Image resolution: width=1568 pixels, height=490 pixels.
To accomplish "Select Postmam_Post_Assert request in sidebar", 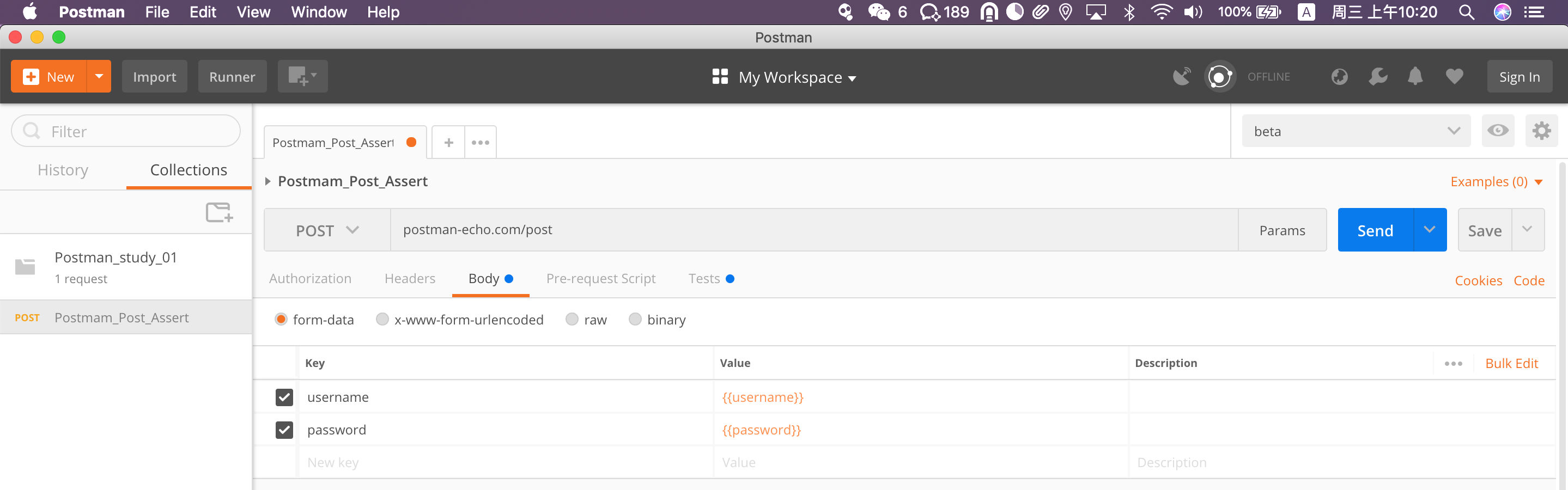I will tap(126, 317).
